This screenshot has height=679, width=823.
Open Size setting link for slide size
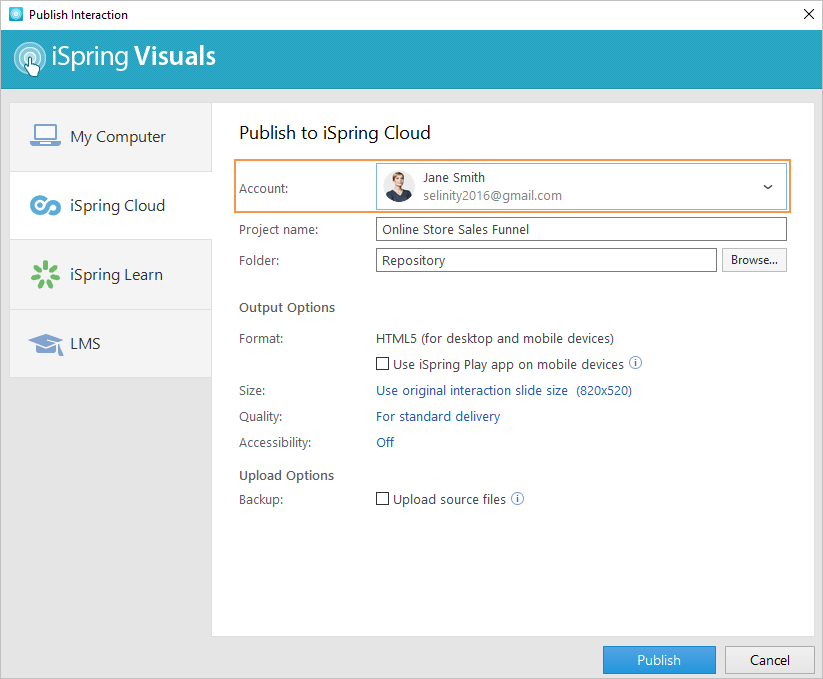503,390
